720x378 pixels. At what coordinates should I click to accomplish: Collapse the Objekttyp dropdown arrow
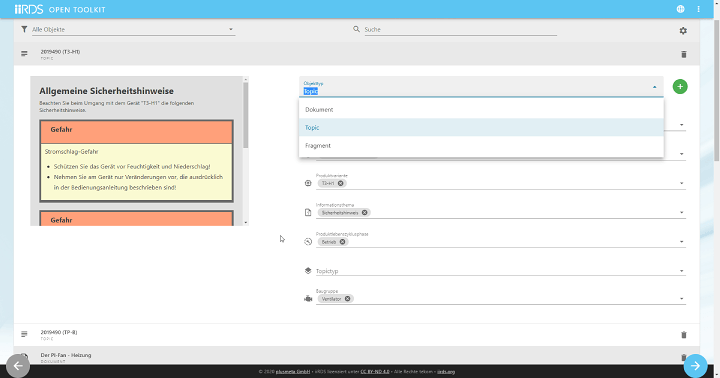point(654,87)
